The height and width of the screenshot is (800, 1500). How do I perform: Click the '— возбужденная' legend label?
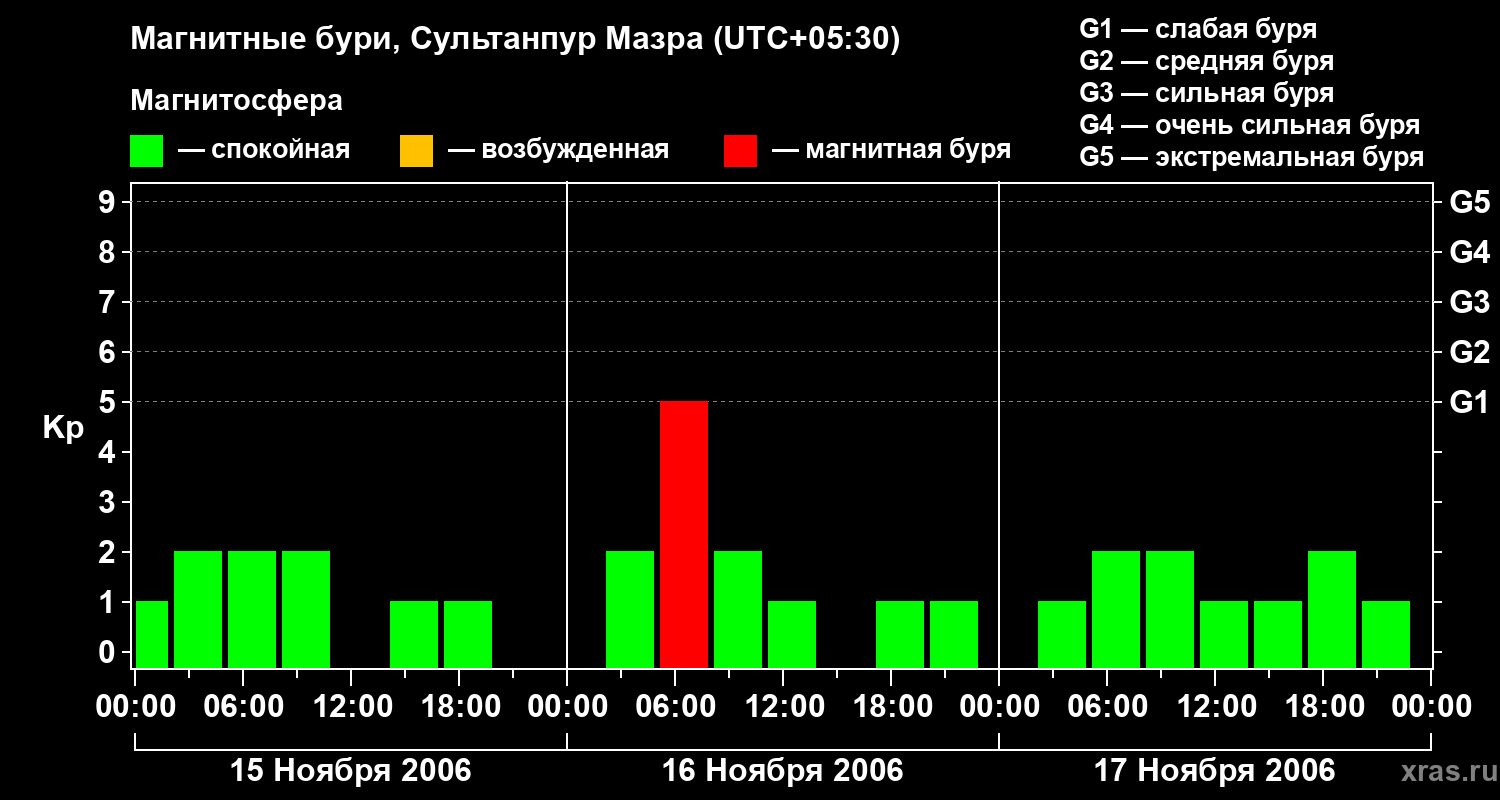(558, 150)
